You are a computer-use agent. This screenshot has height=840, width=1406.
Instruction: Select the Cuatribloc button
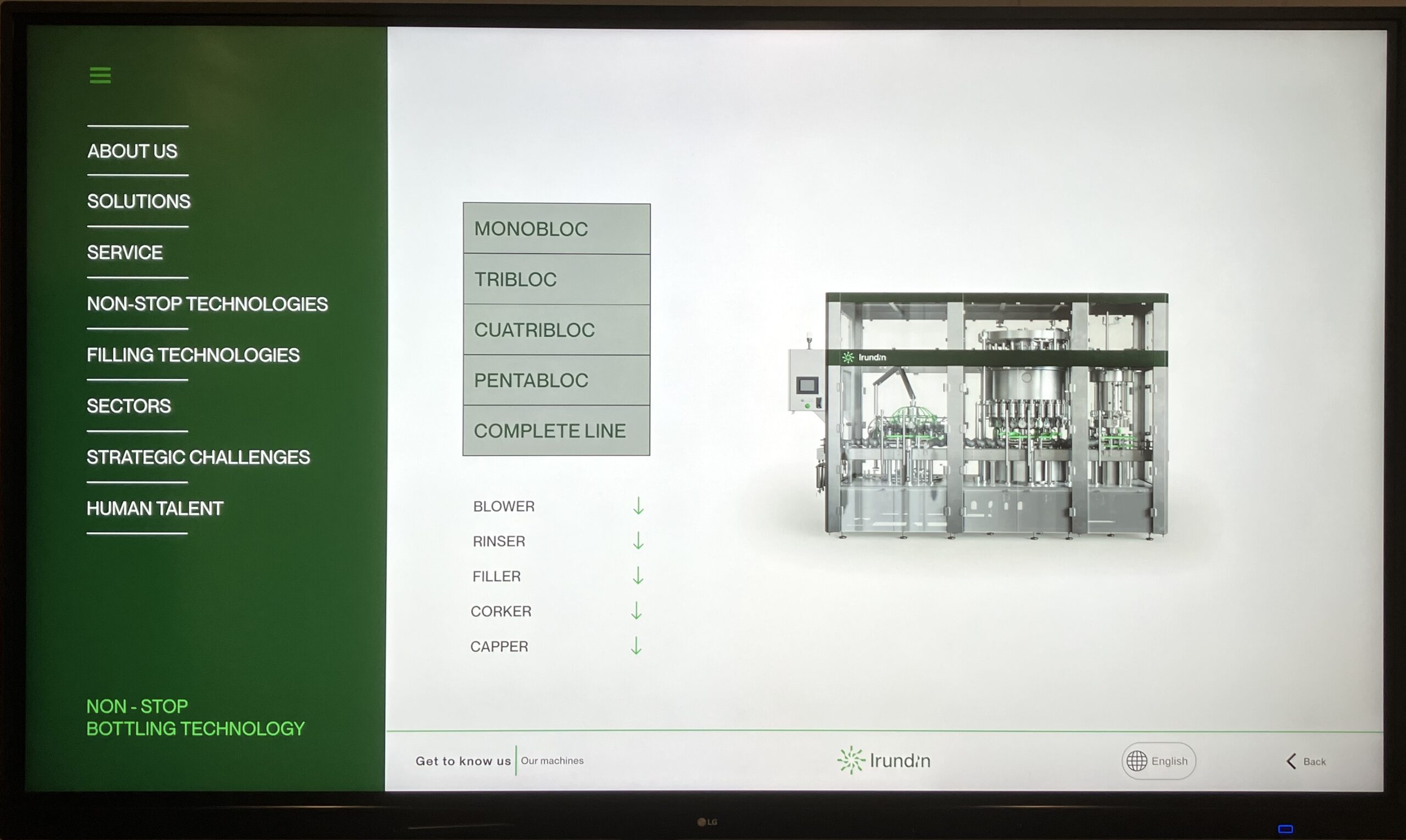[x=556, y=329]
